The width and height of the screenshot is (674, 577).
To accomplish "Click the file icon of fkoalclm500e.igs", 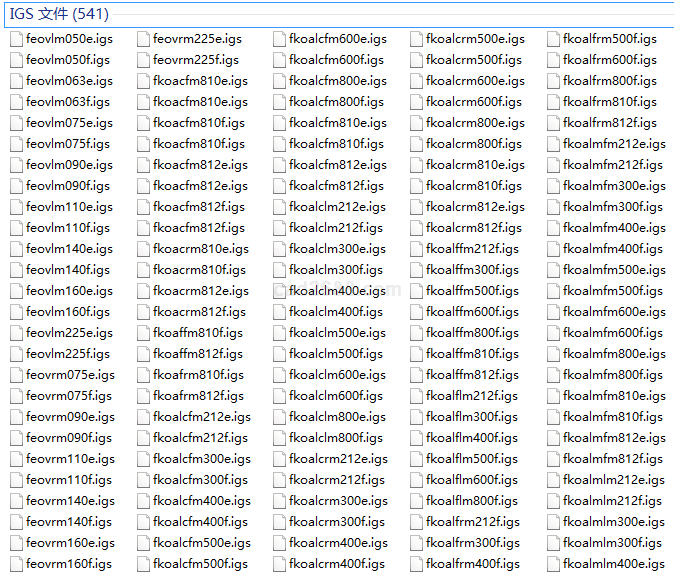I will pos(279,333).
